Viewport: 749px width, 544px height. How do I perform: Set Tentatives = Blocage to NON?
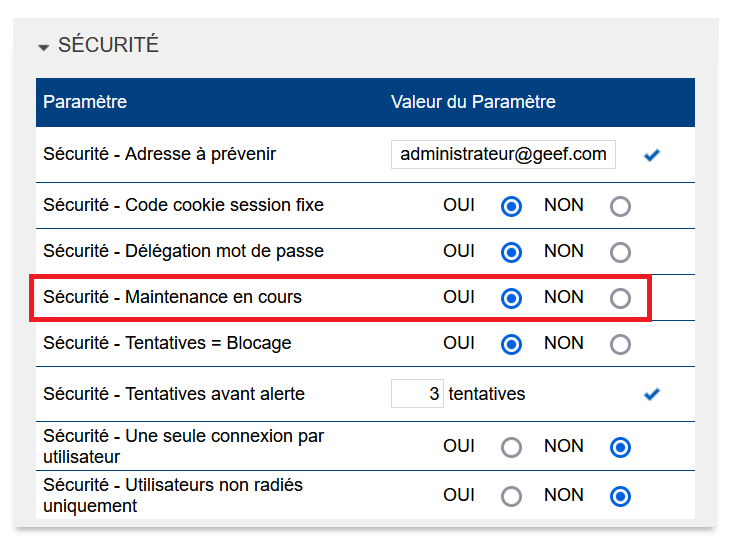620,344
